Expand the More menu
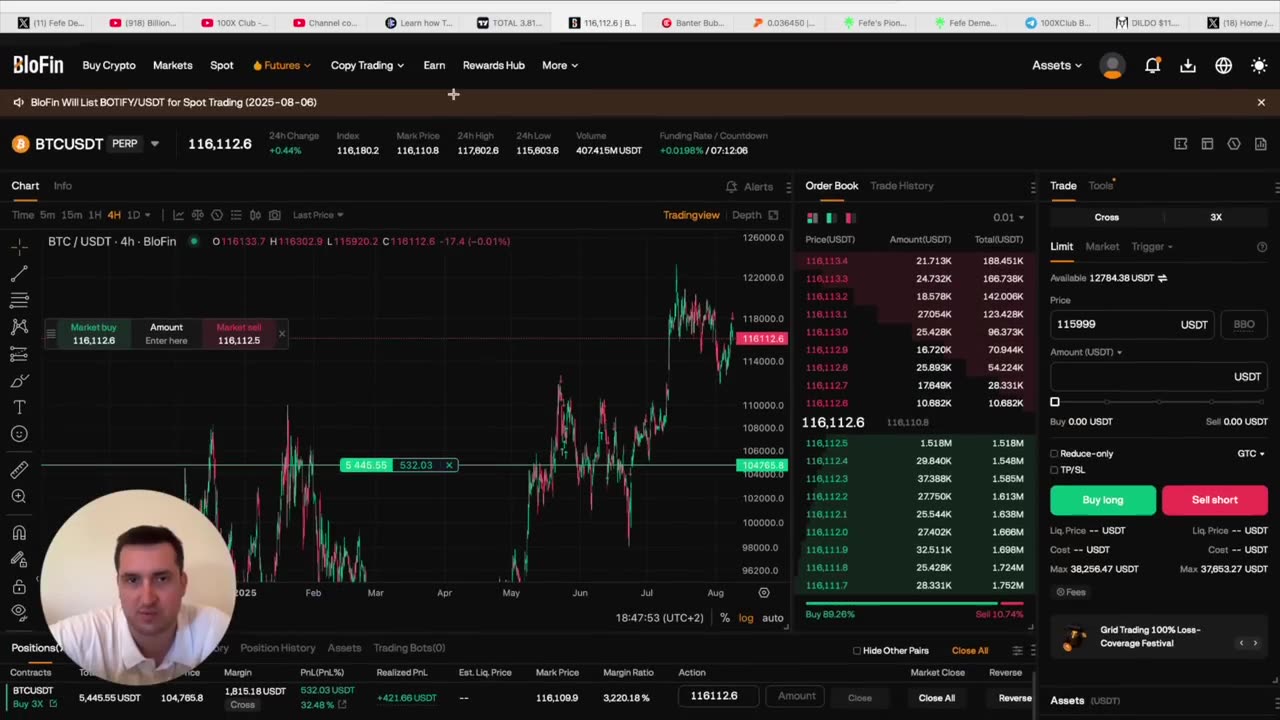 point(560,65)
